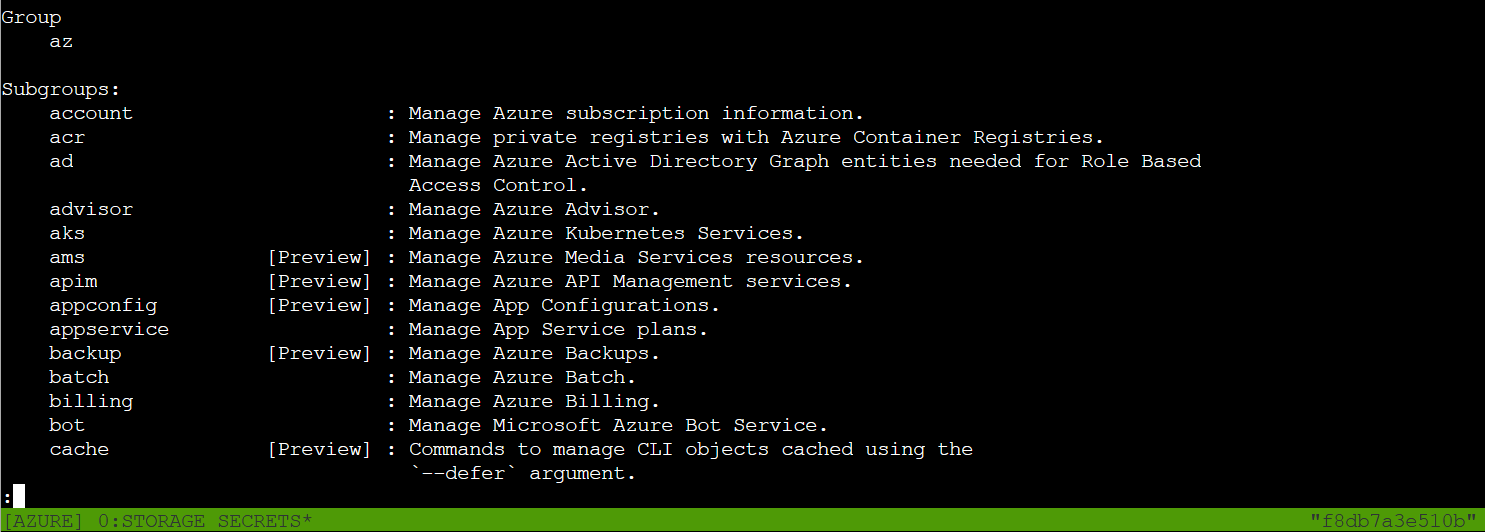This screenshot has height=532, width=1485.
Task: Select the "backup" subgroup name
Action: coord(85,354)
